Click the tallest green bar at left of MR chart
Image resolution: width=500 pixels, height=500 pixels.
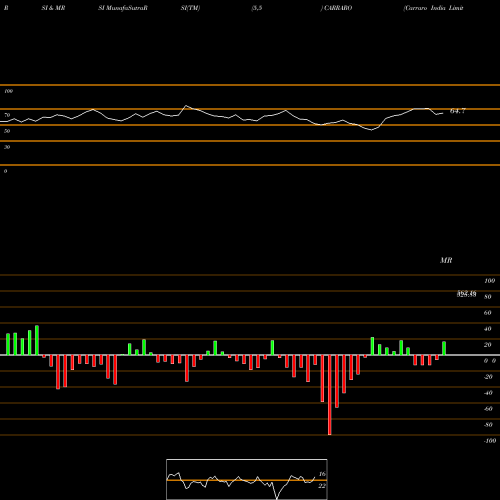pyautogui.click(x=37, y=340)
